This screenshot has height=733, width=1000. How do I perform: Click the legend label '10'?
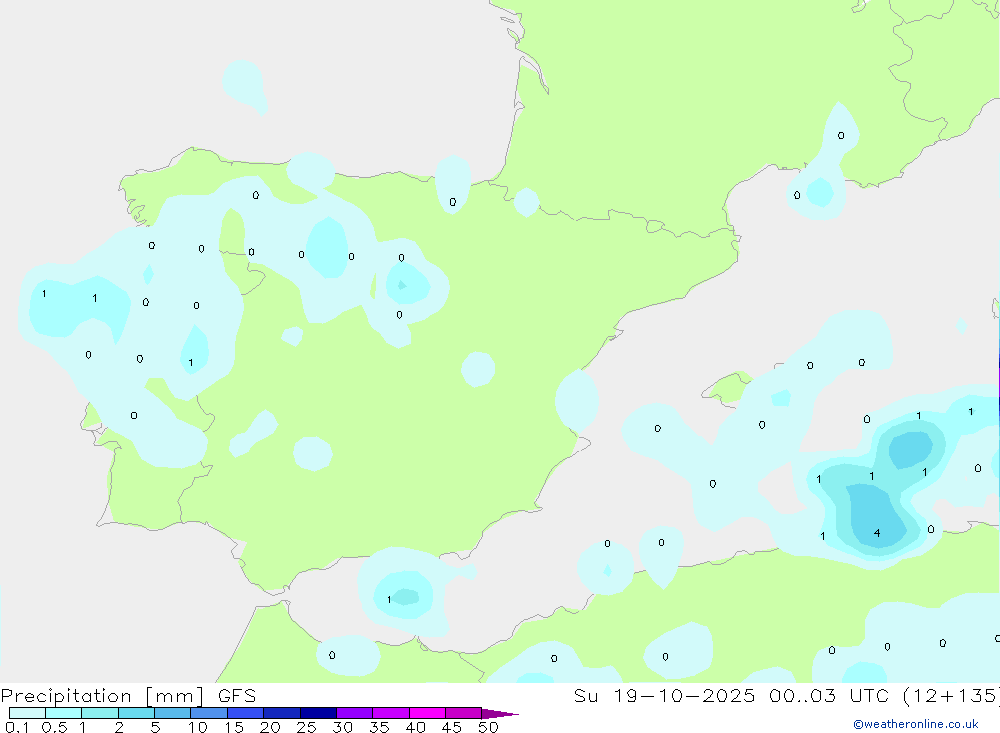tap(198, 727)
